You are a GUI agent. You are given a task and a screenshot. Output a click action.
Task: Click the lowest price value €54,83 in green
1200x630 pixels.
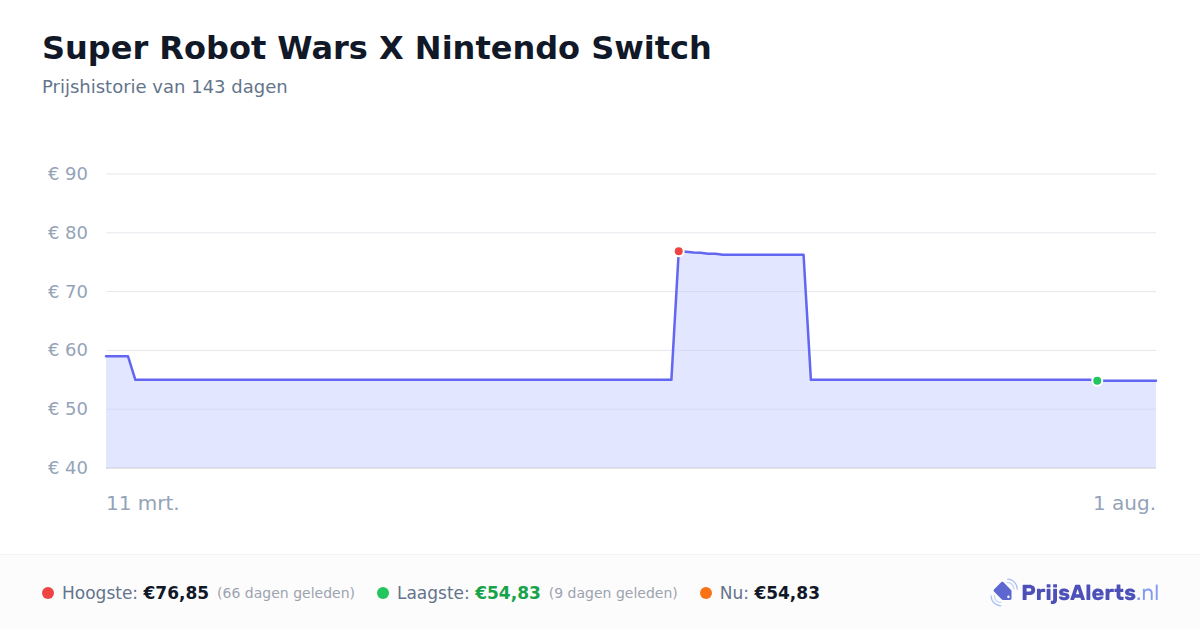tap(508, 593)
